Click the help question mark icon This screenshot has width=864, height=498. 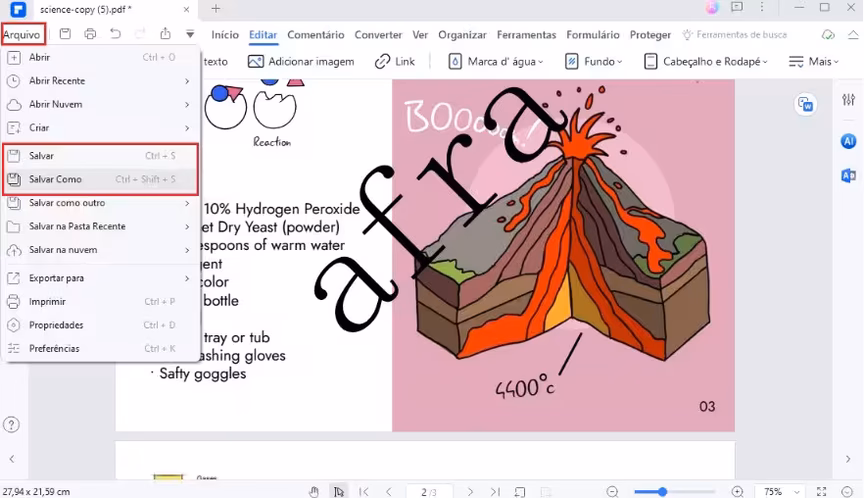click(12, 425)
